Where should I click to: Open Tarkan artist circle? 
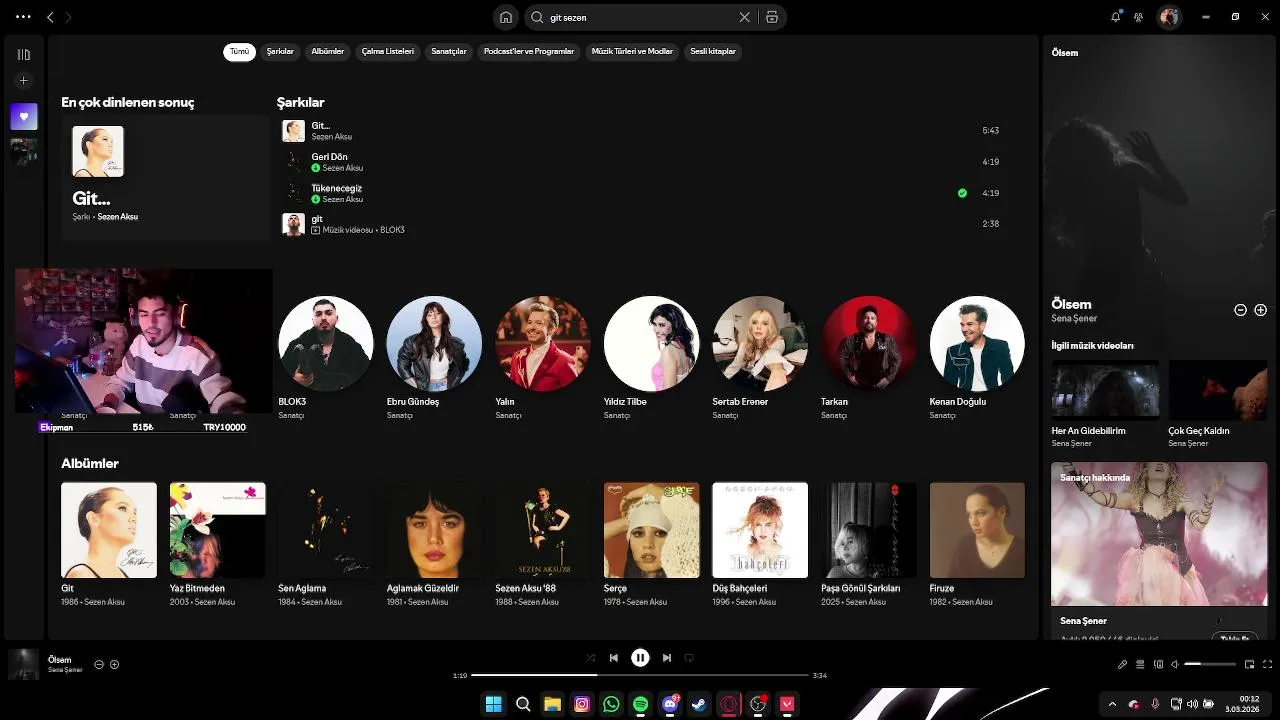[x=868, y=343]
